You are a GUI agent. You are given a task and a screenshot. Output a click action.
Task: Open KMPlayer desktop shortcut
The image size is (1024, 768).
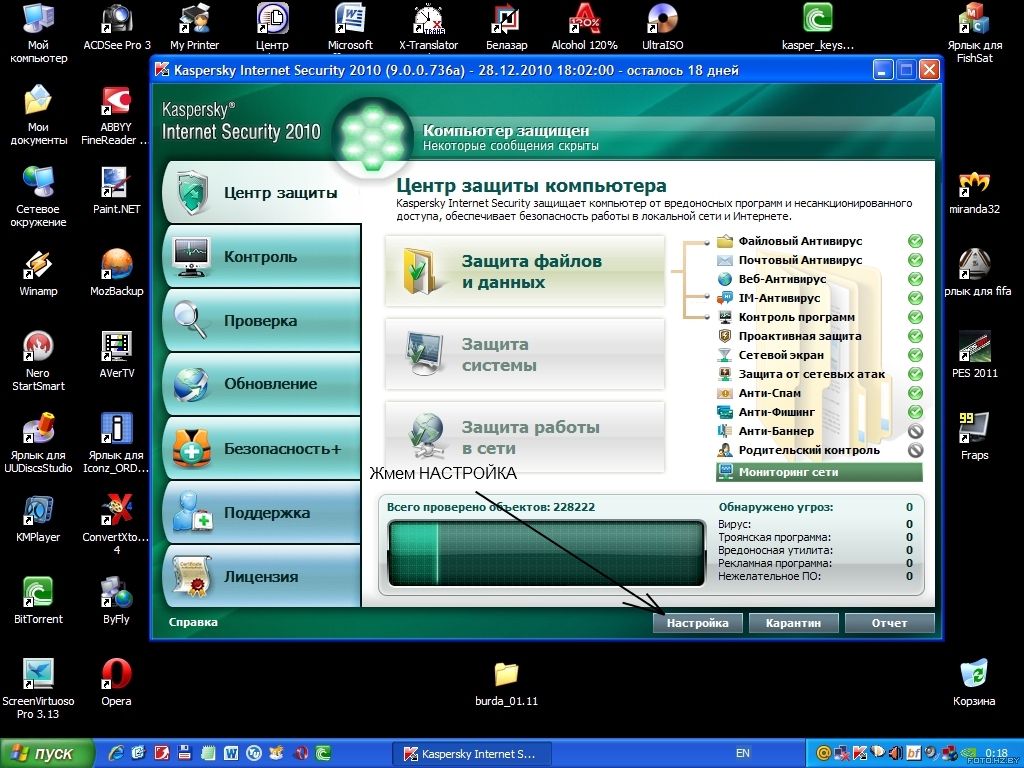click(x=38, y=519)
